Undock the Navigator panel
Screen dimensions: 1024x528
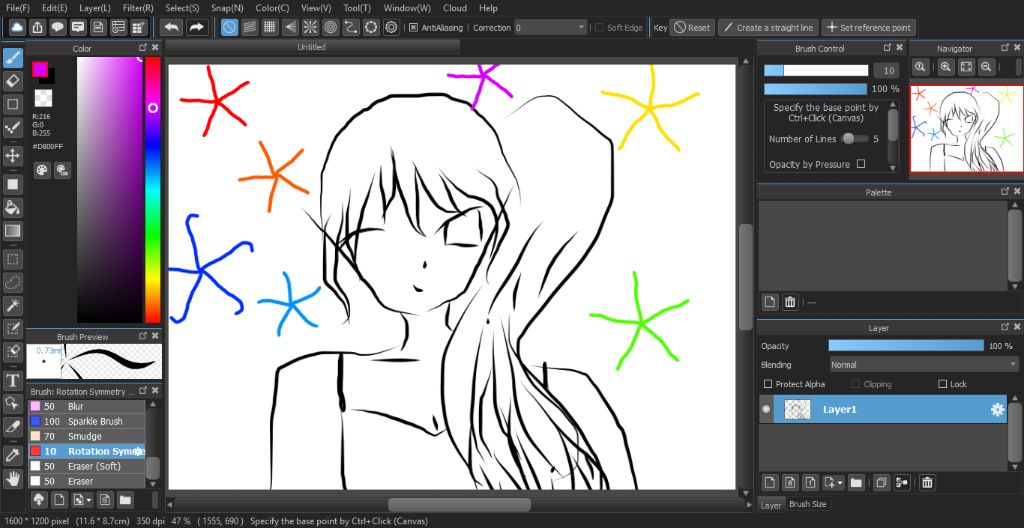(1006, 48)
